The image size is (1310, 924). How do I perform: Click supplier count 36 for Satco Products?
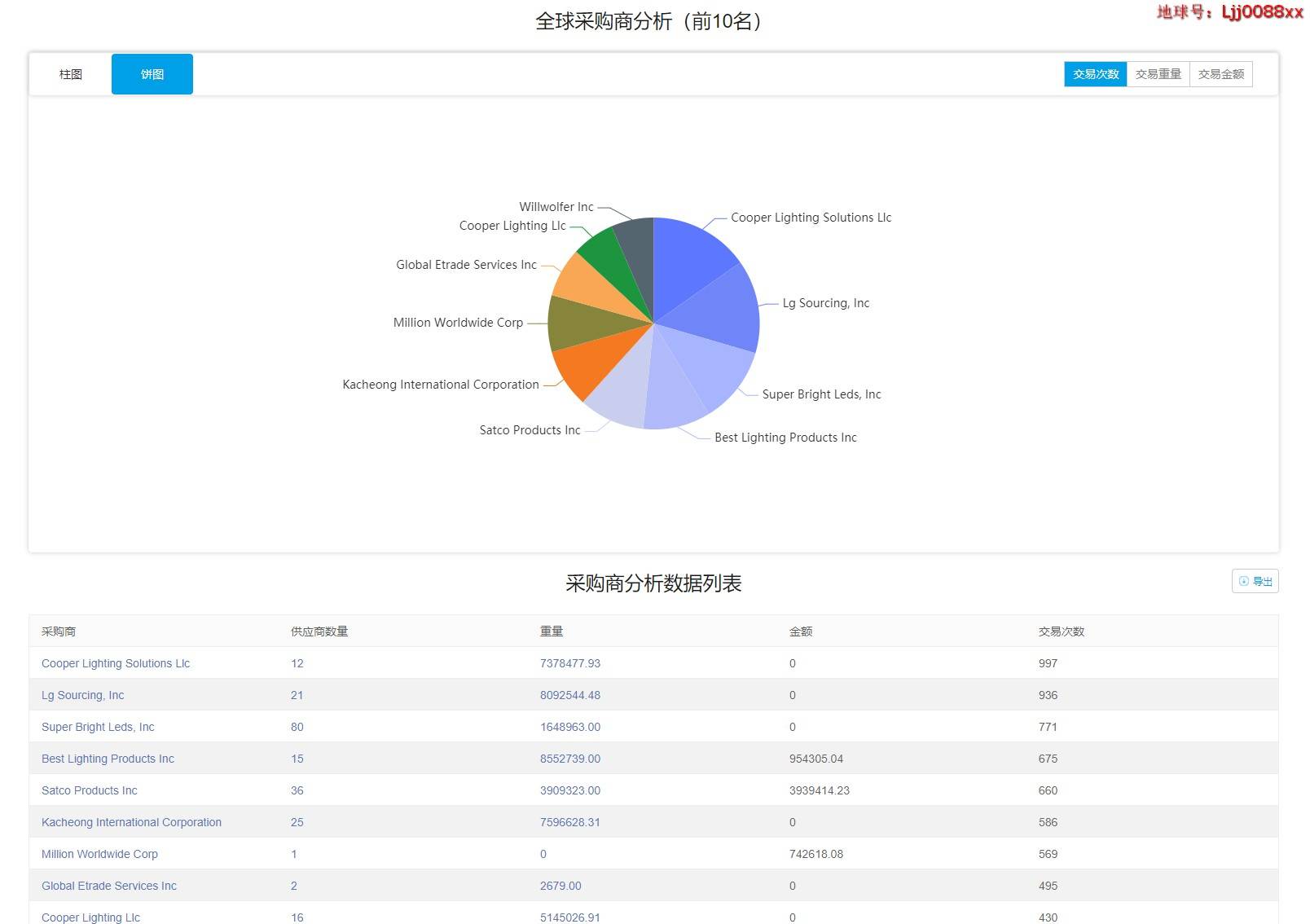tap(297, 790)
